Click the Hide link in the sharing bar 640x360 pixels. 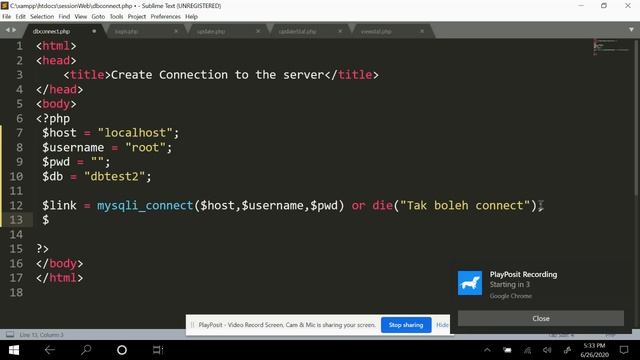click(442, 325)
